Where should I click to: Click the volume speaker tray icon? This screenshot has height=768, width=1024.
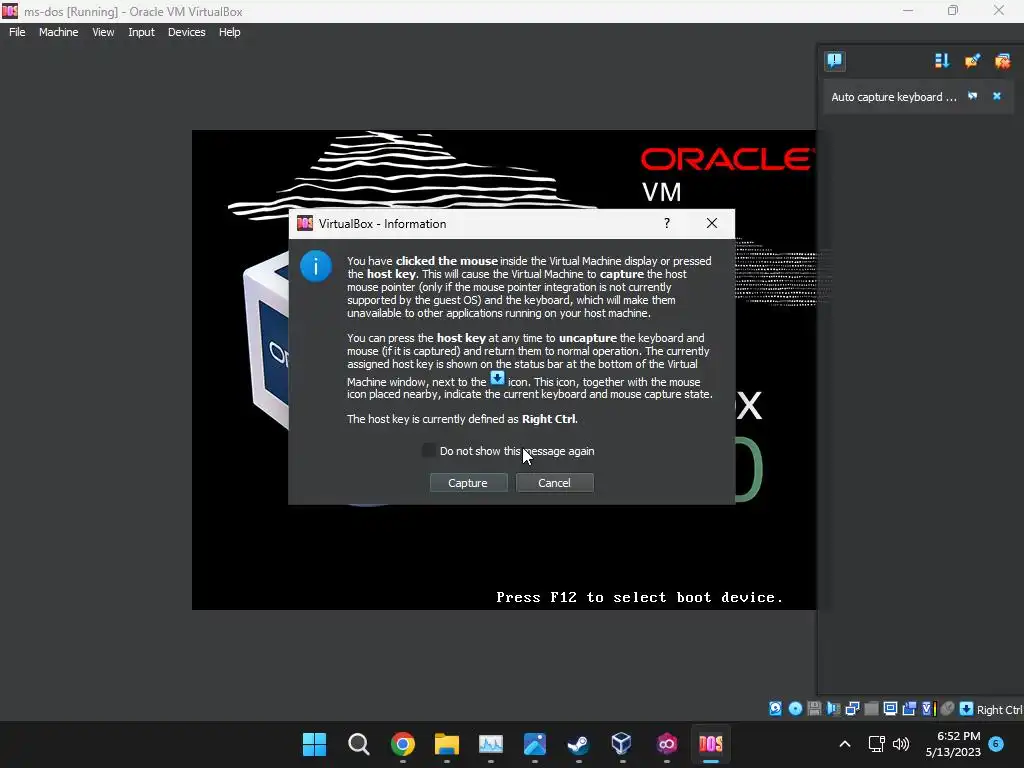click(901, 744)
